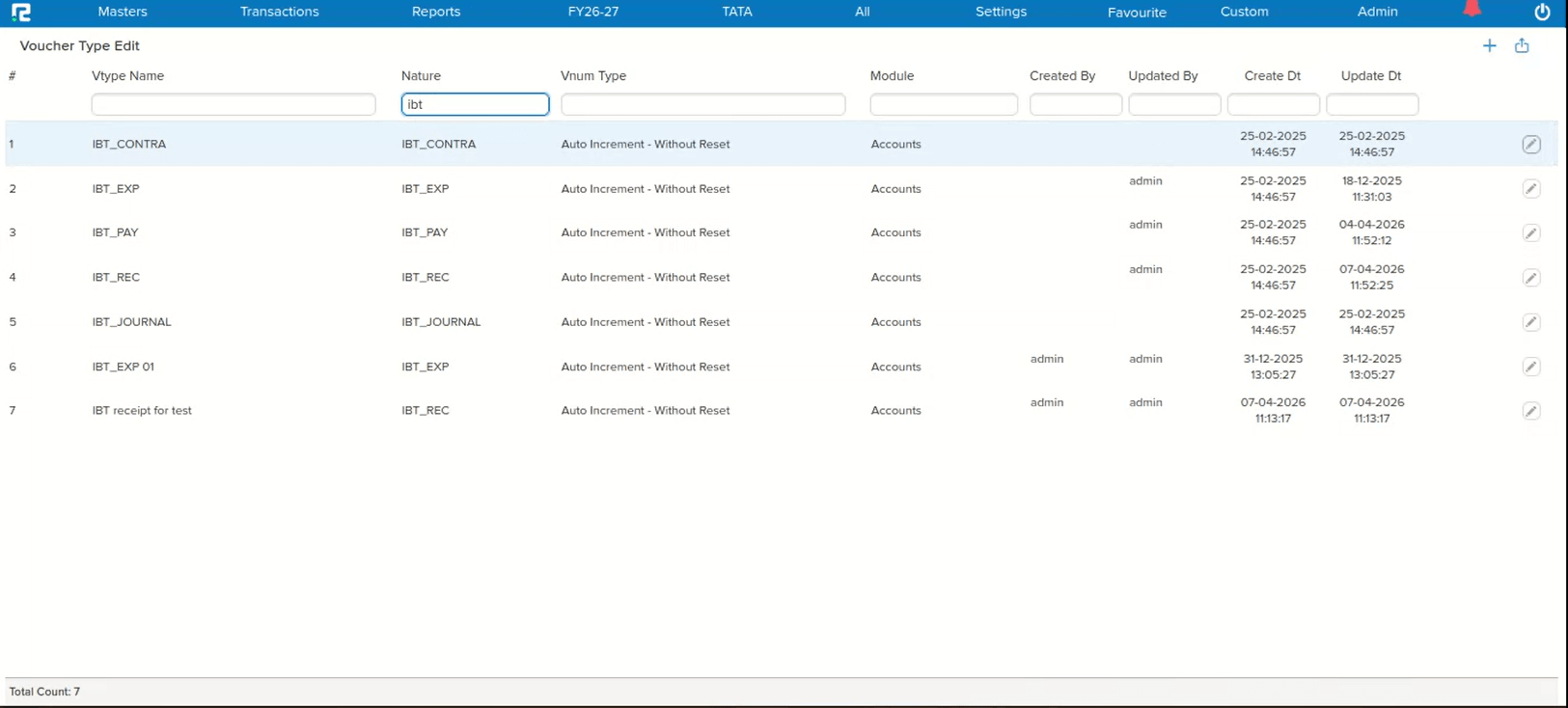Select the IBT_REC voucher type row
The width and height of the screenshot is (1568, 708).
coord(116,278)
